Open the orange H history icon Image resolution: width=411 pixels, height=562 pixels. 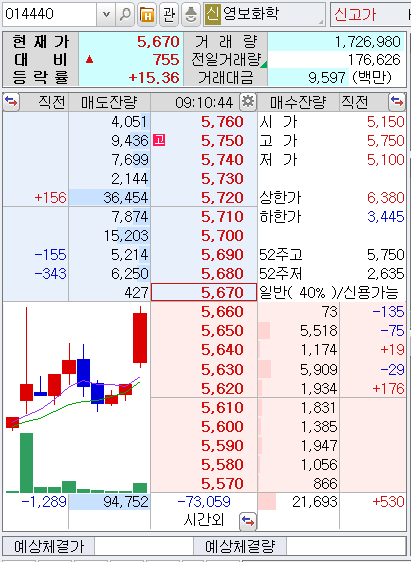click(147, 14)
